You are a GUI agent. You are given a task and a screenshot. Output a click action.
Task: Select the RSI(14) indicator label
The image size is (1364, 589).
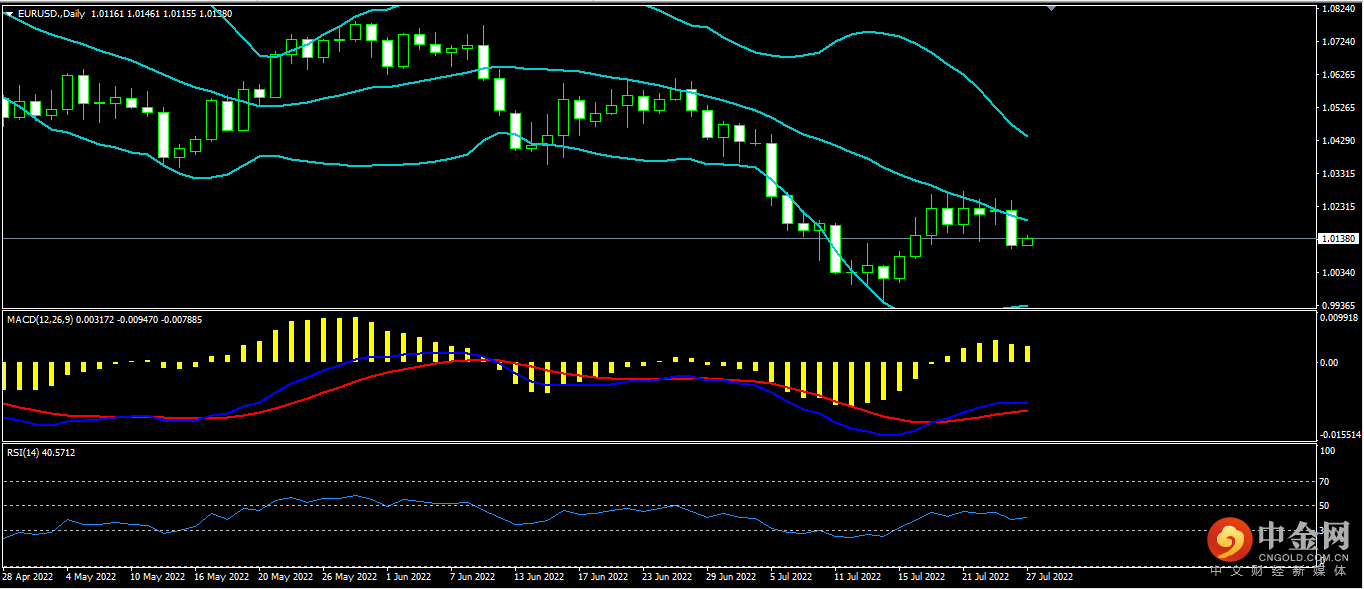[22, 453]
